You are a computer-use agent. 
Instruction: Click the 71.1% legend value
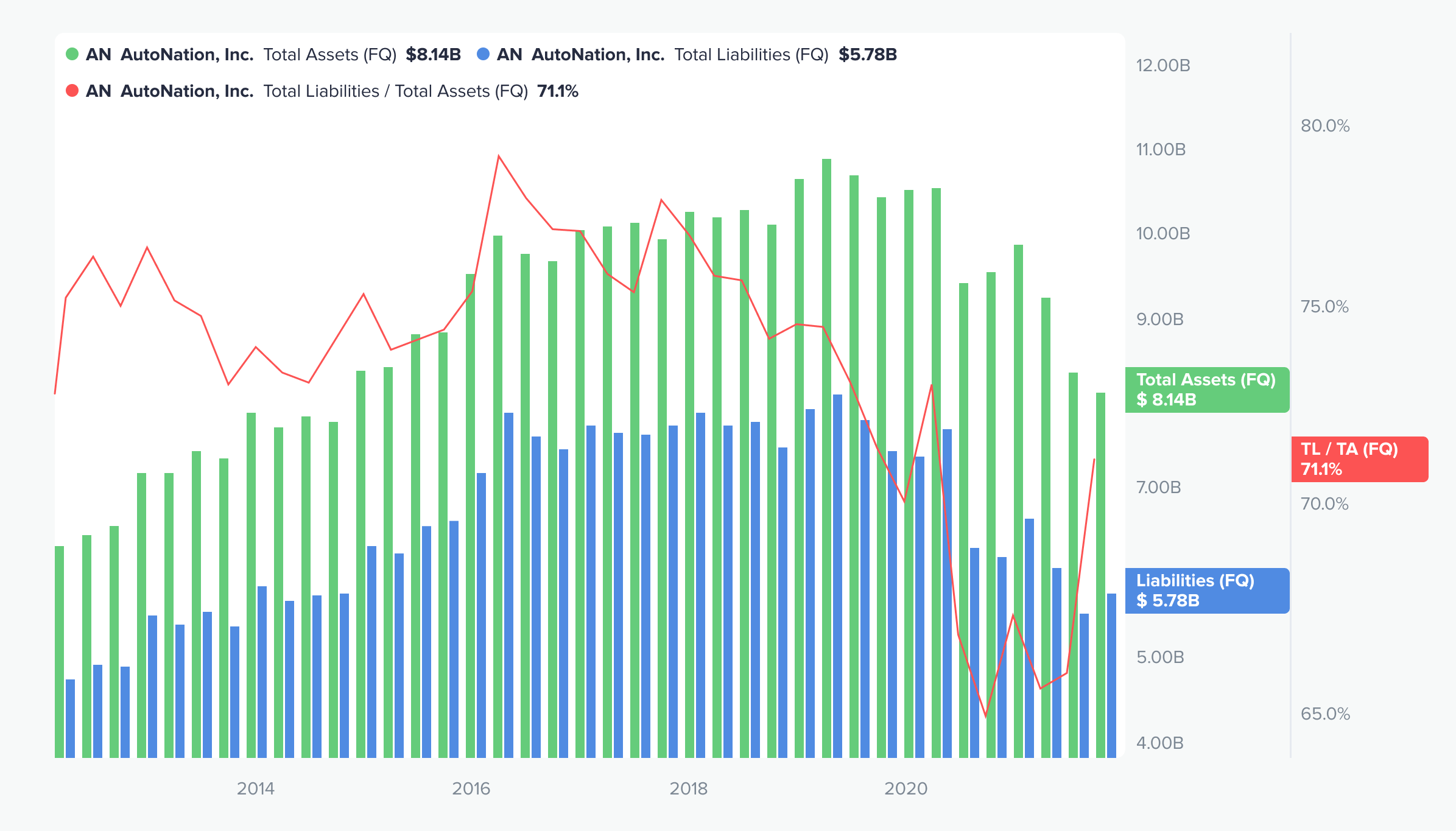click(x=558, y=91)
